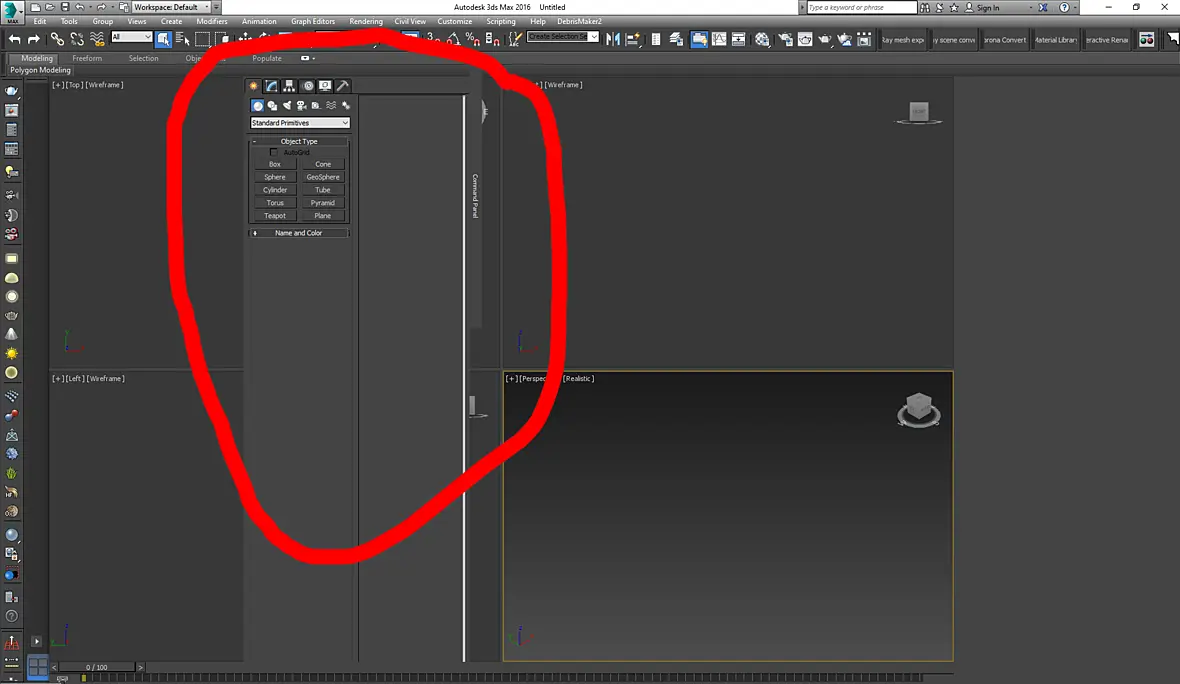
Task: Toggle the Angle Snap icon
Action: [x=453, y=39]
